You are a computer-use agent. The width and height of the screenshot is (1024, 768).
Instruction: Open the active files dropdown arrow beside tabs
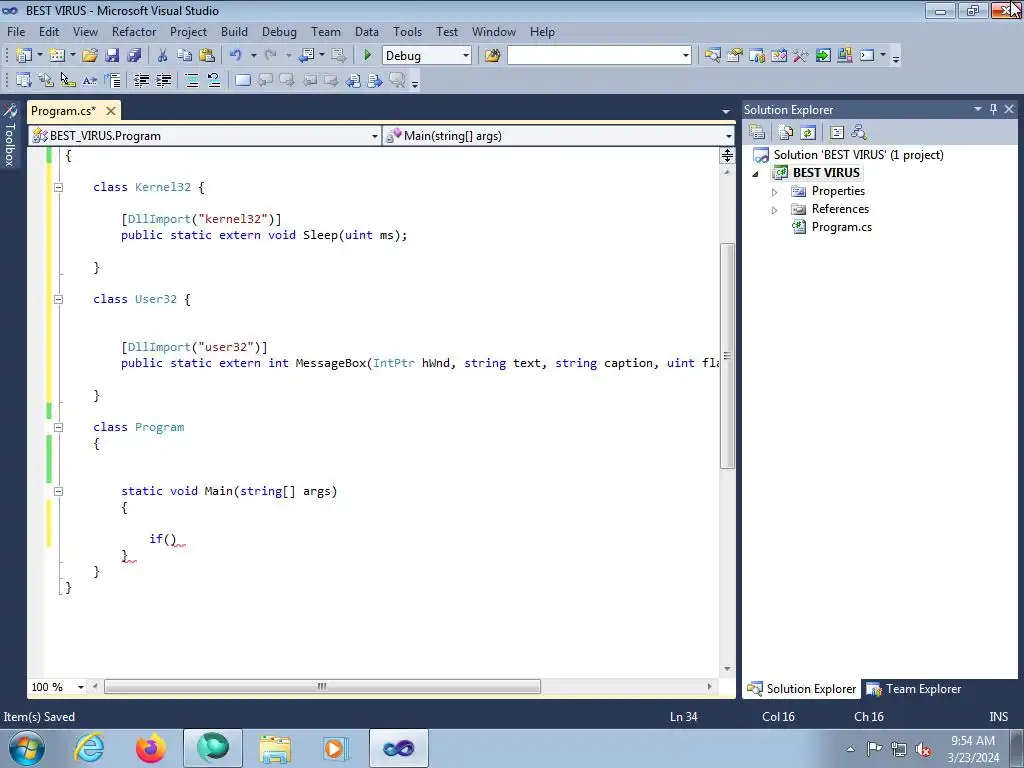tap(726, 112)
